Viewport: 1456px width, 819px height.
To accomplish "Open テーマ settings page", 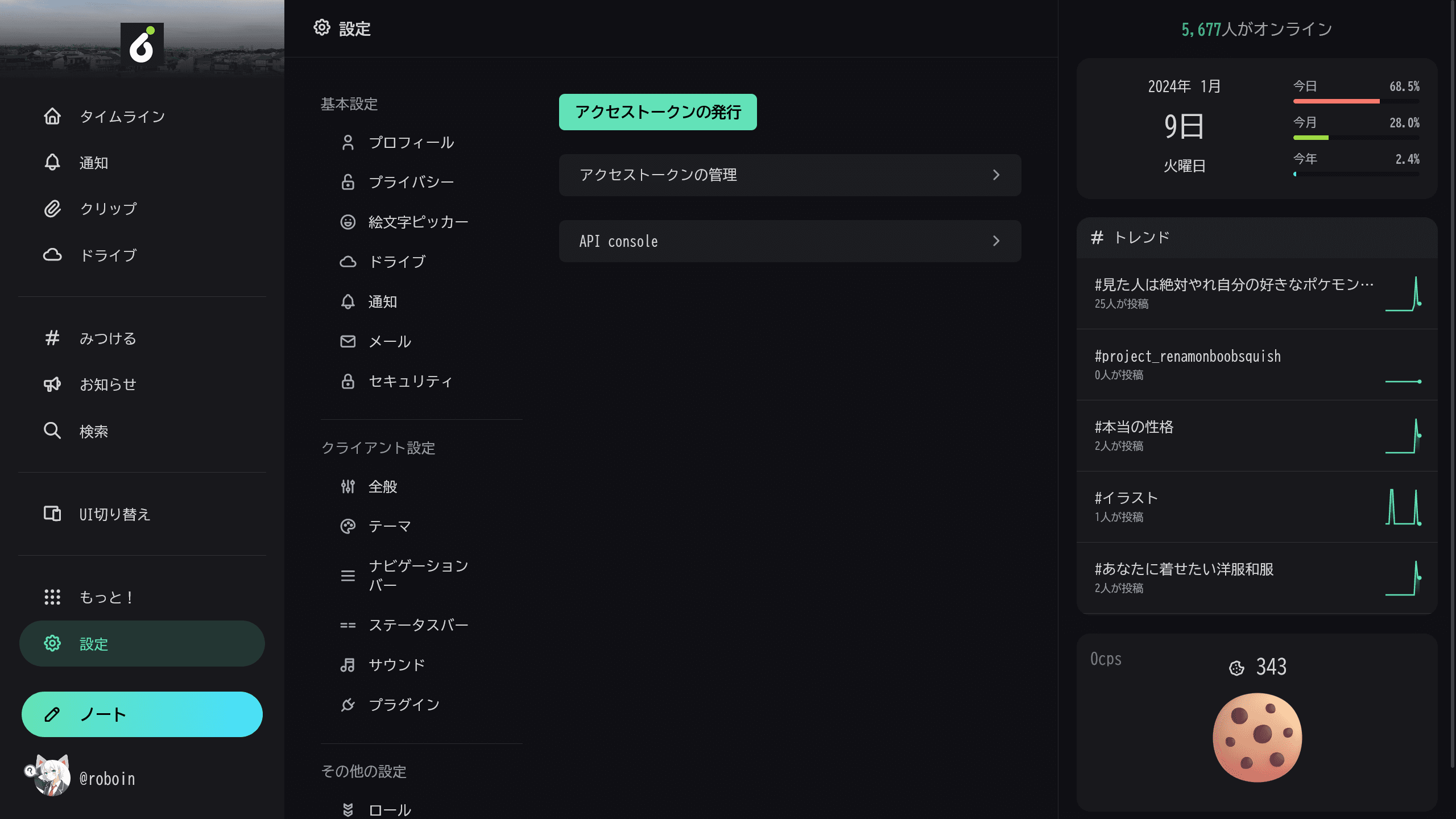I will point(421,526).
